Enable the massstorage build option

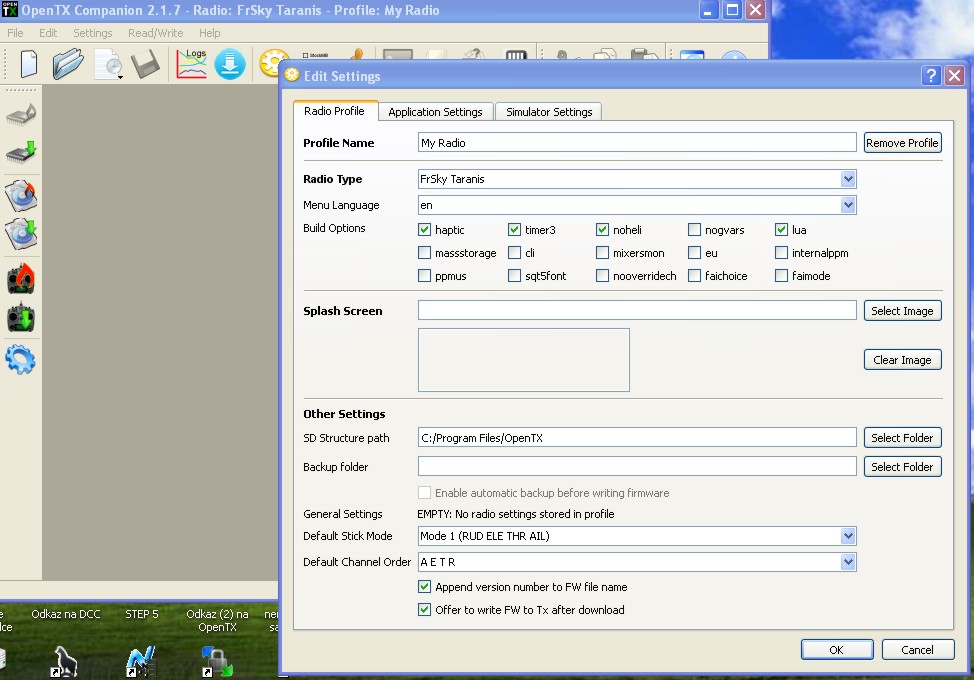(x=425, y=253)
